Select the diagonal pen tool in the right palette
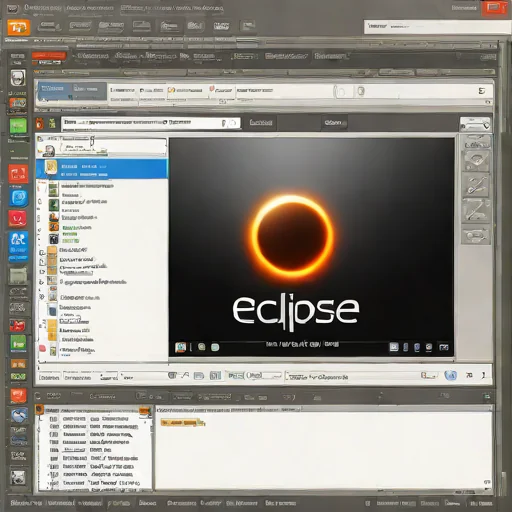The width and height of the screenshot is (512, 512). [x=476, y=185]
